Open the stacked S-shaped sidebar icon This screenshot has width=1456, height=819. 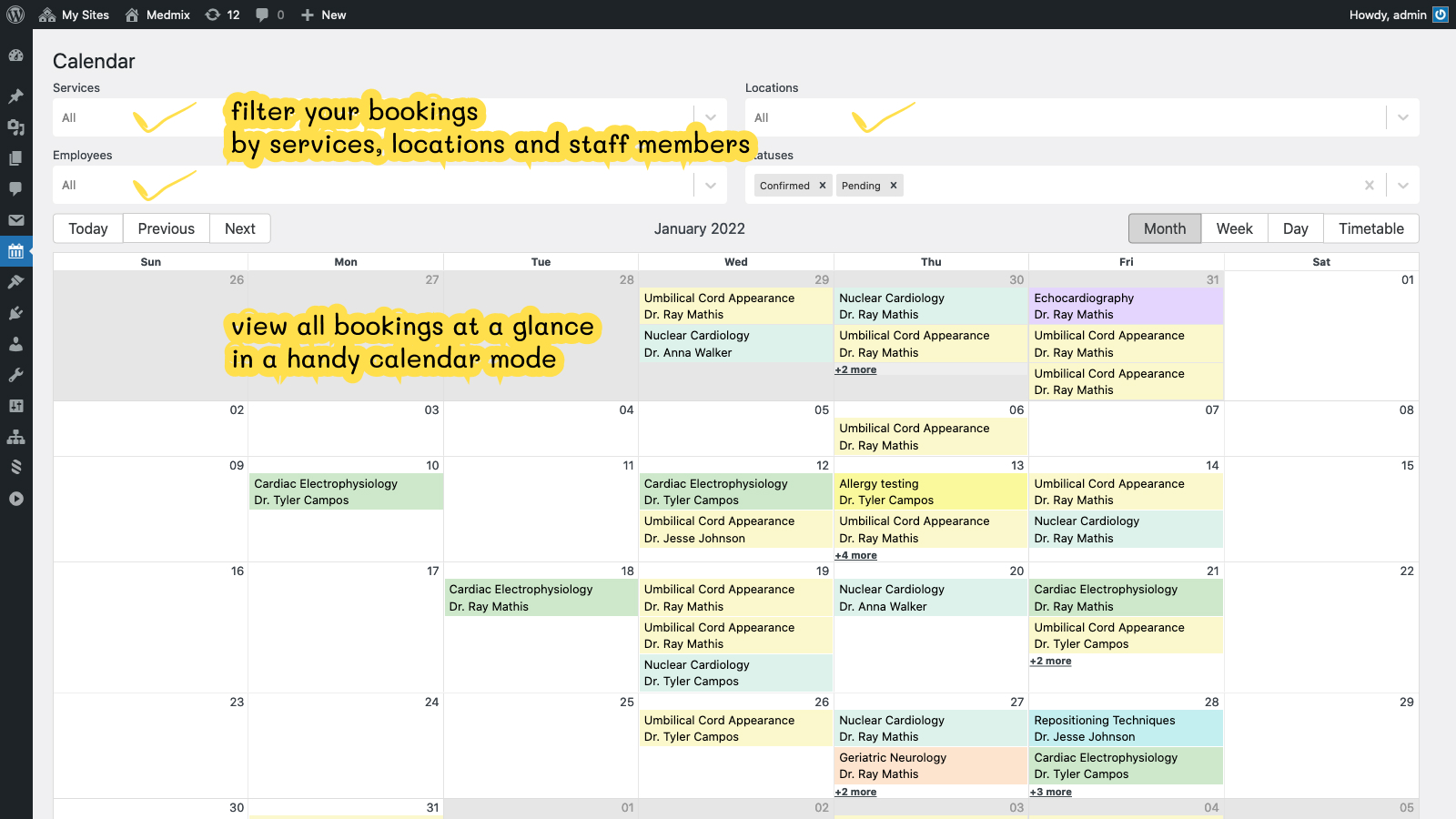(x=15, y=468)
